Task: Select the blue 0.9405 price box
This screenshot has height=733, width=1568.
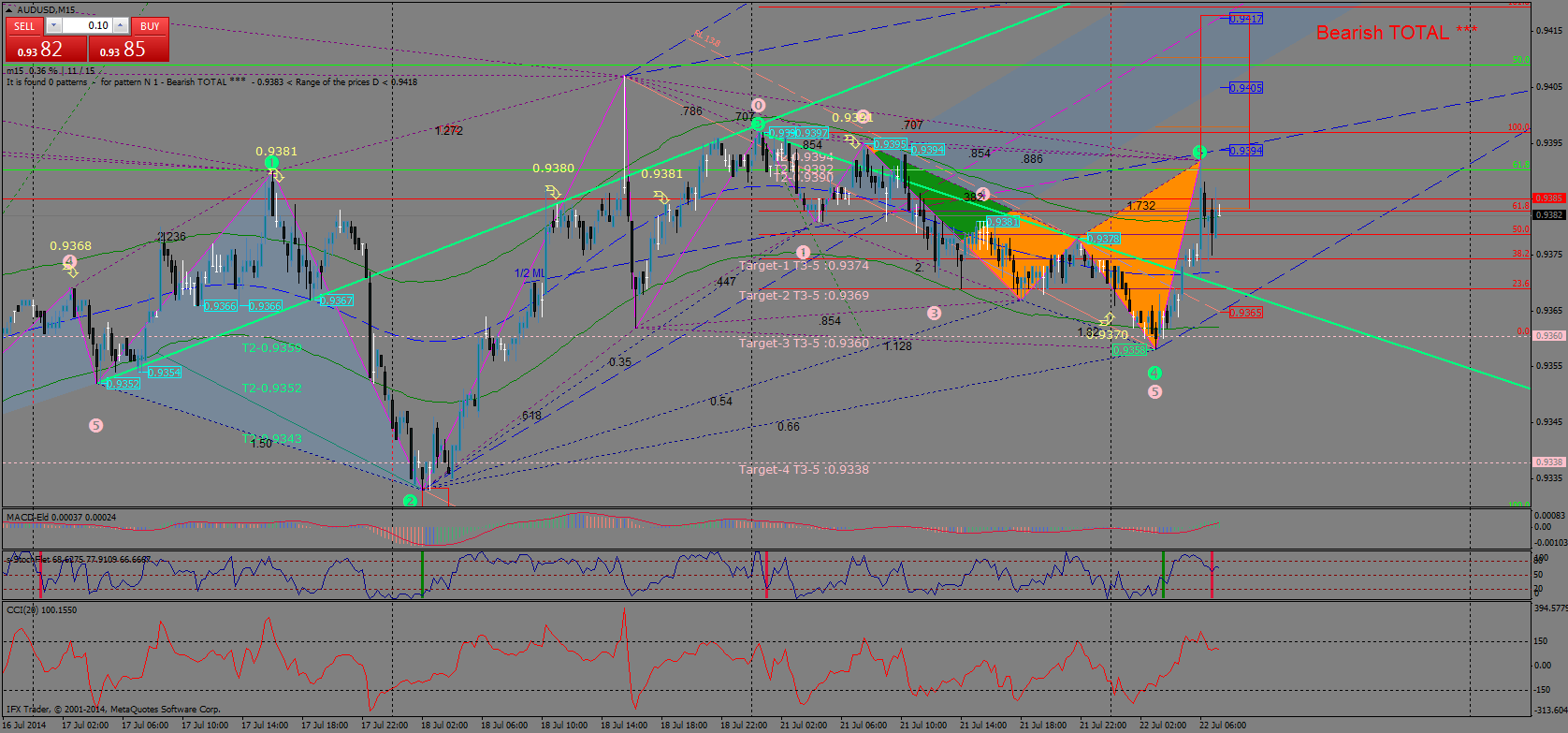Action: click(1245, 88)
